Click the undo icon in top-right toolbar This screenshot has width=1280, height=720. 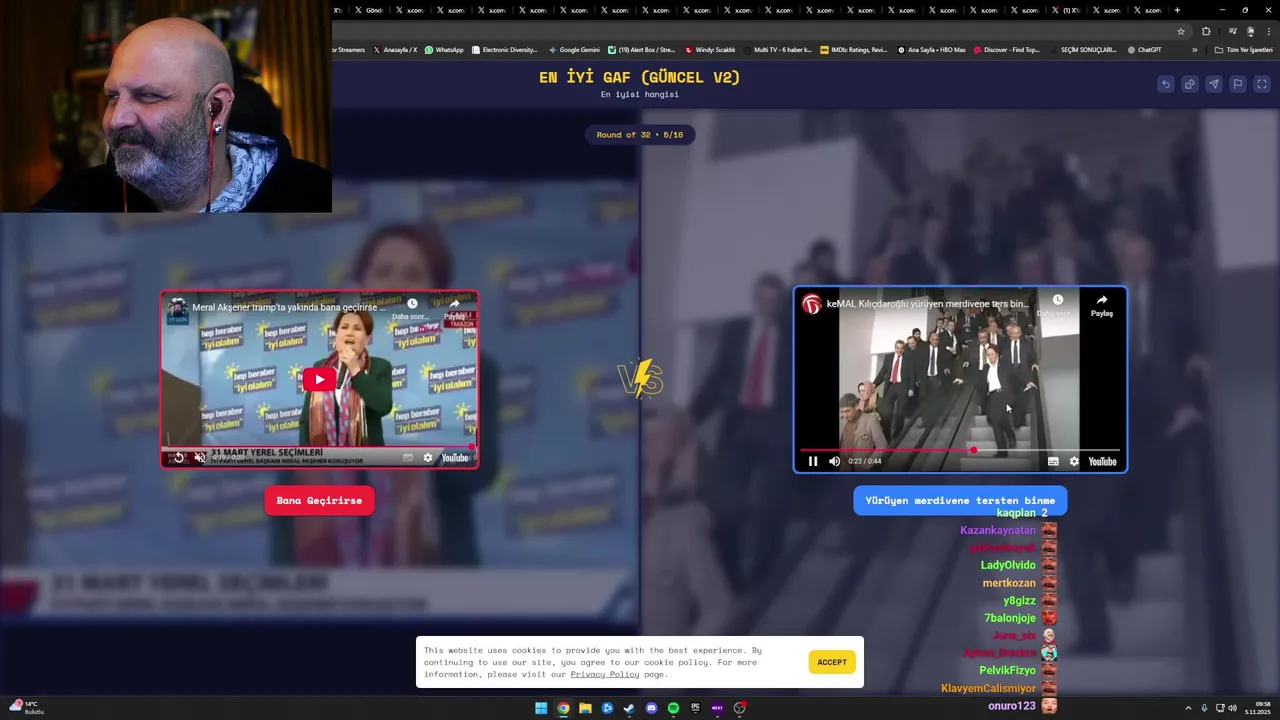pos(1165,84)
